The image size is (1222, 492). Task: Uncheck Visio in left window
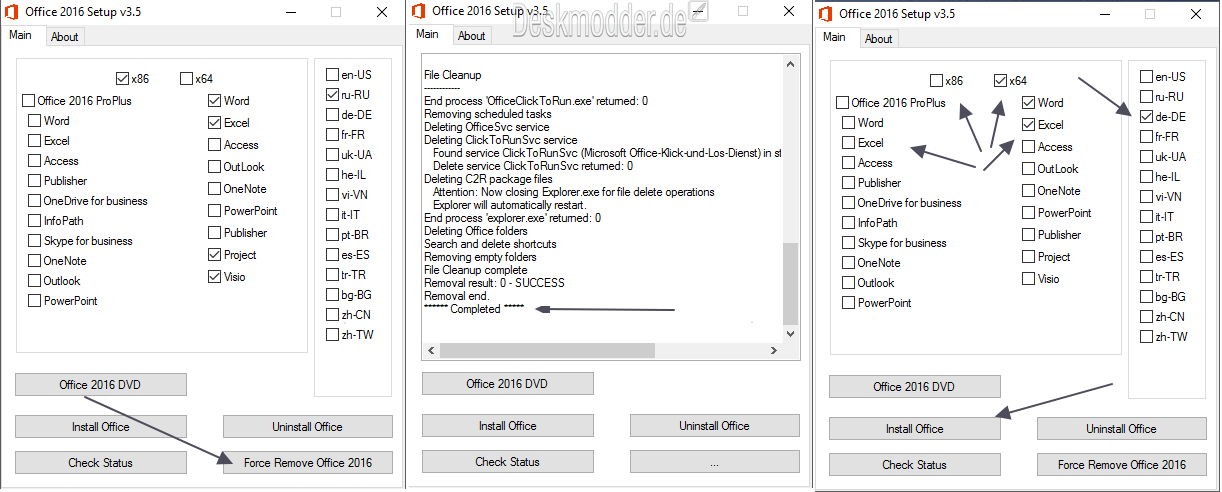215,277
